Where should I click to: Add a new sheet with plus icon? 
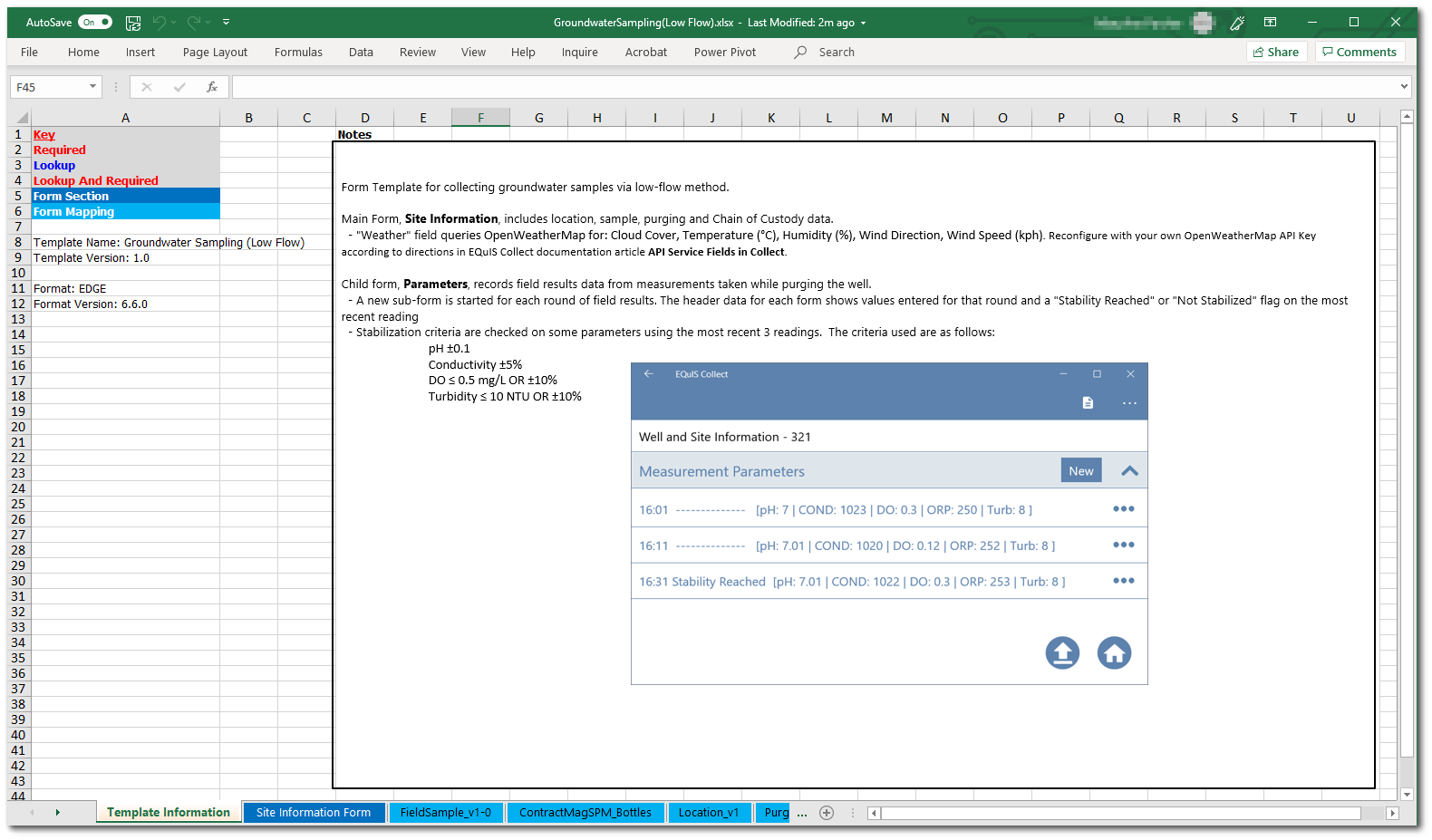(827, 813)
